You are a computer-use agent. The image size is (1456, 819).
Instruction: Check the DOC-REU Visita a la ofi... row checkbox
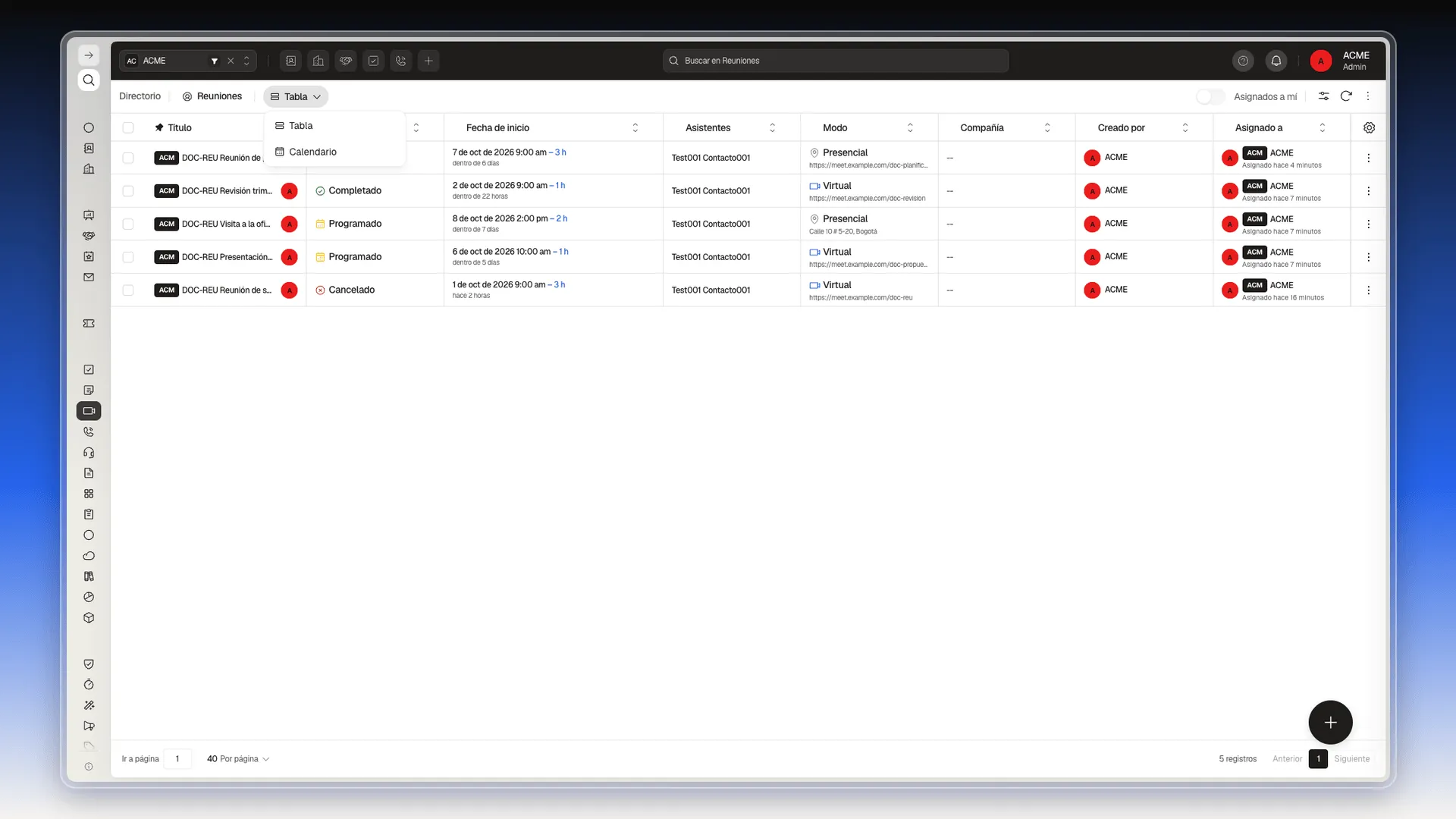(x=128, y=224)
